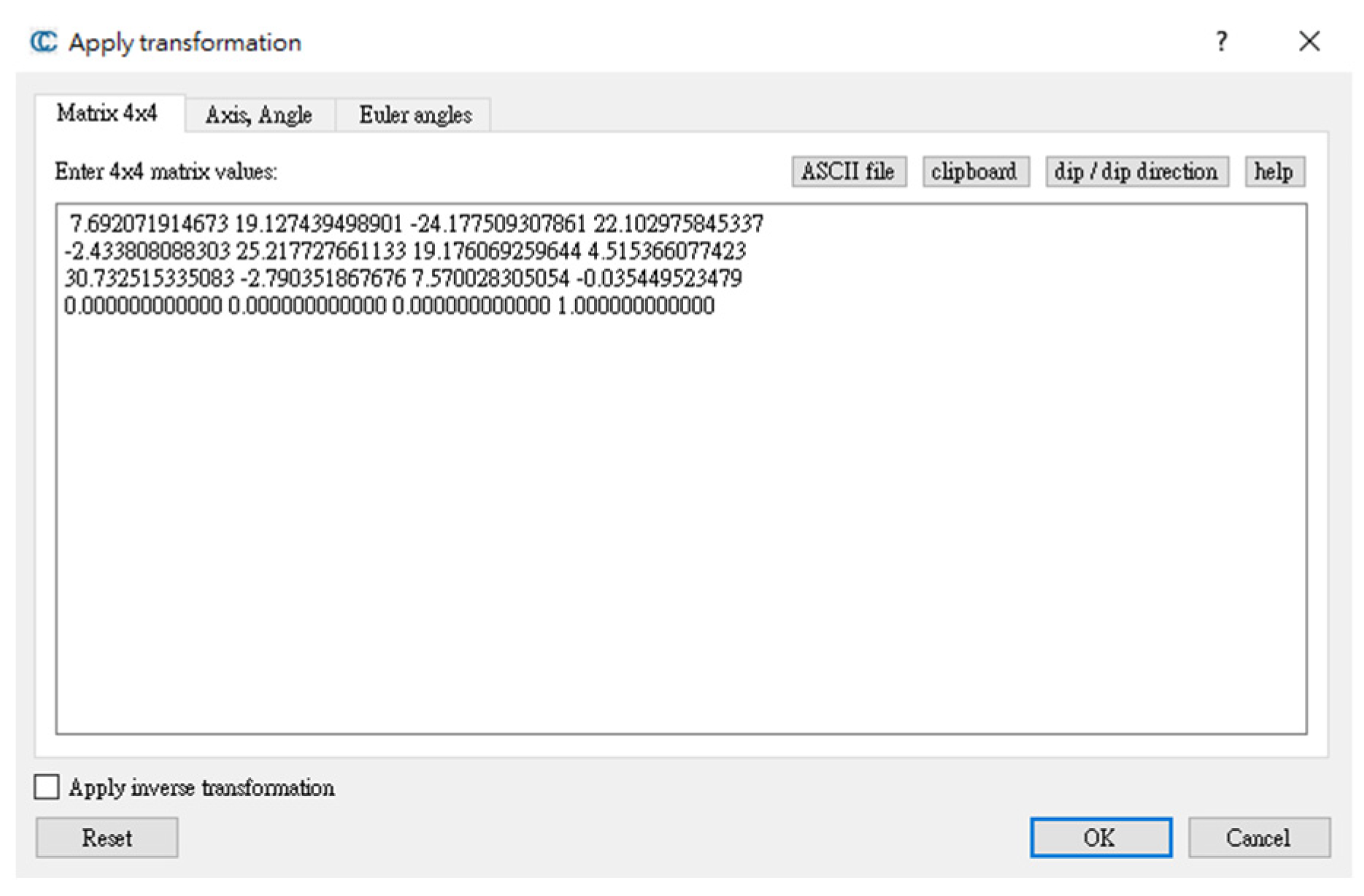Open the Axis, Angle tab
The height and width of the screenshot is (896, 1364).
259,115
